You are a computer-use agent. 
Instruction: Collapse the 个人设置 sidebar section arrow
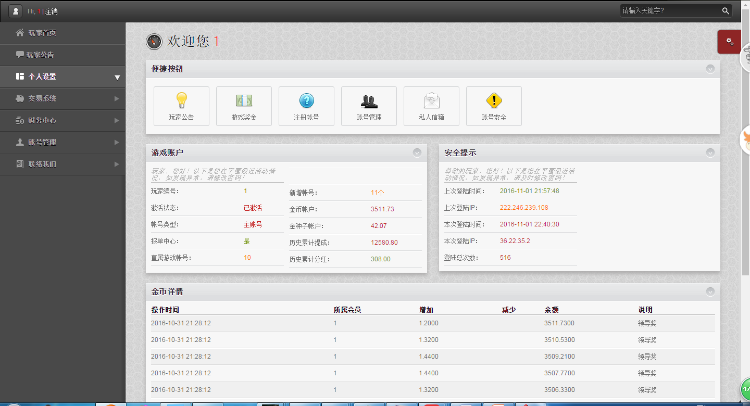[117, 77]
